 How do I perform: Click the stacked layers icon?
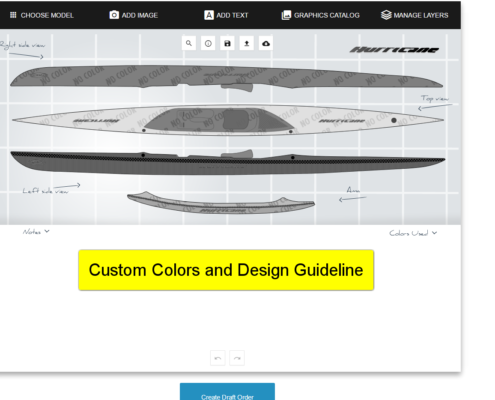tap(386, 15)
